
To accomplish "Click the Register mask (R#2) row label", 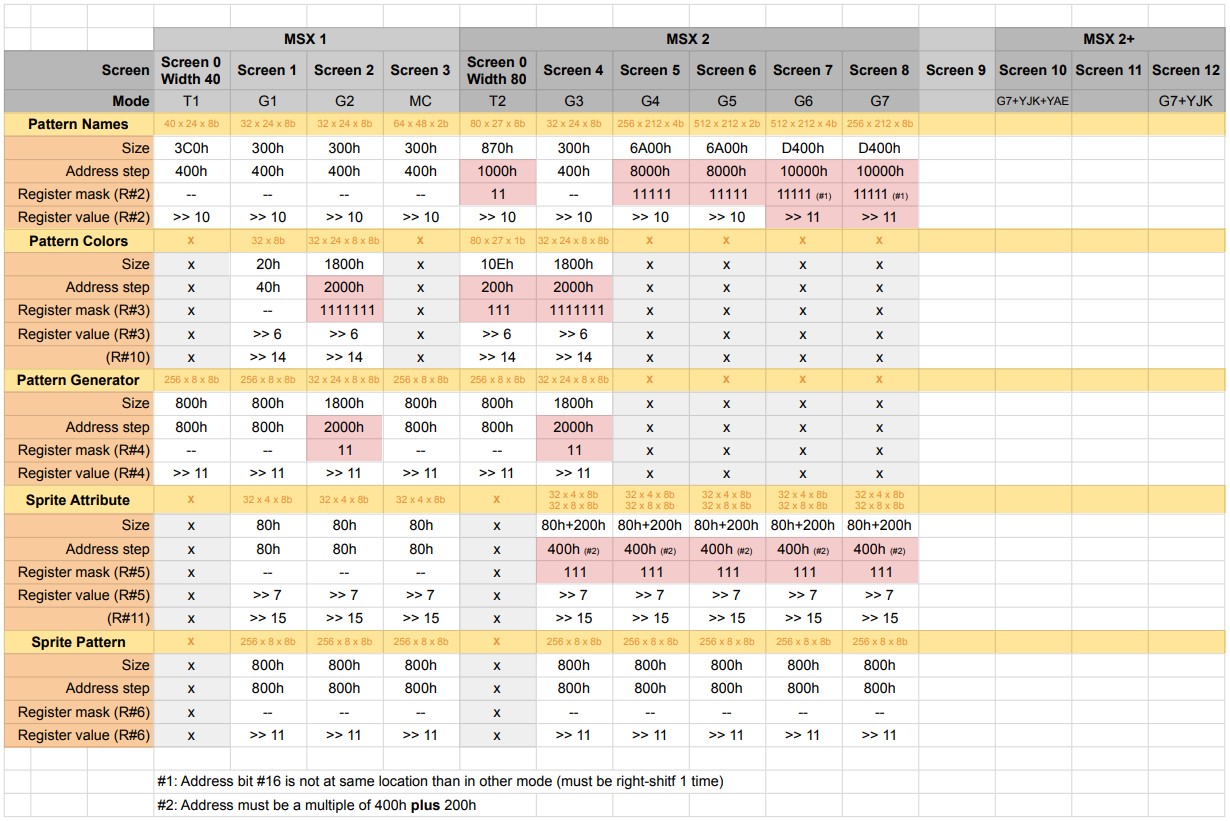I will click(79, 194).
